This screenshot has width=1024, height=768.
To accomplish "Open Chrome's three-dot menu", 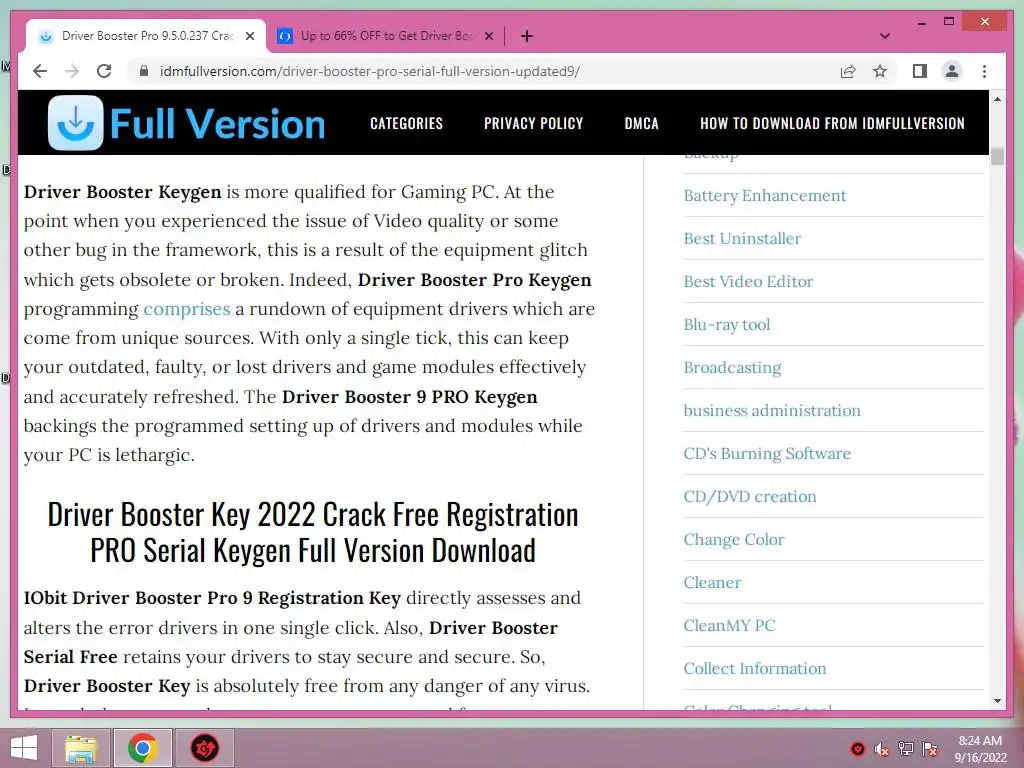I will [984, 71].
